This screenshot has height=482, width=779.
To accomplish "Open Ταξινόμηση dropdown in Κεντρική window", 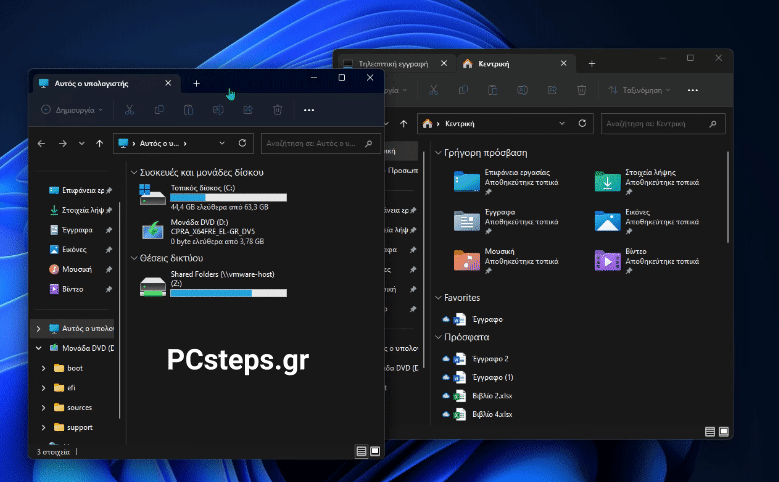I will [x=639, y=90].
